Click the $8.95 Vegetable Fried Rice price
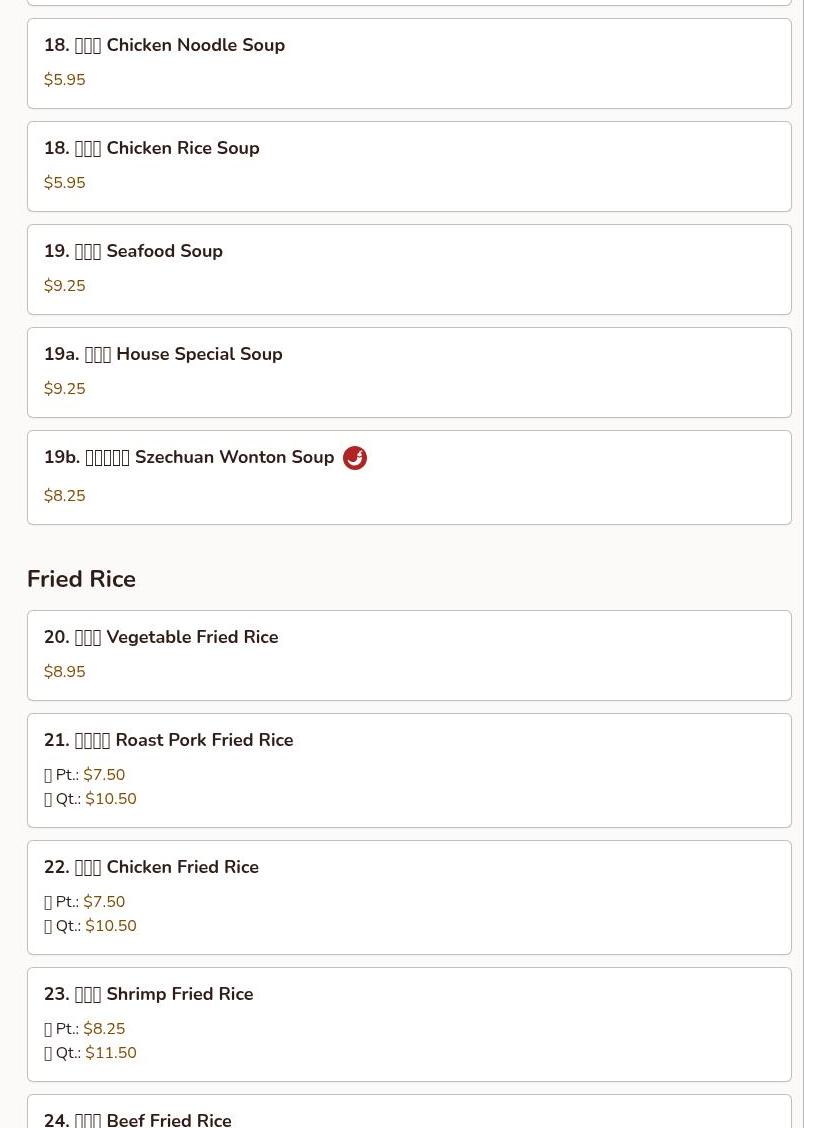 [65, 672]
